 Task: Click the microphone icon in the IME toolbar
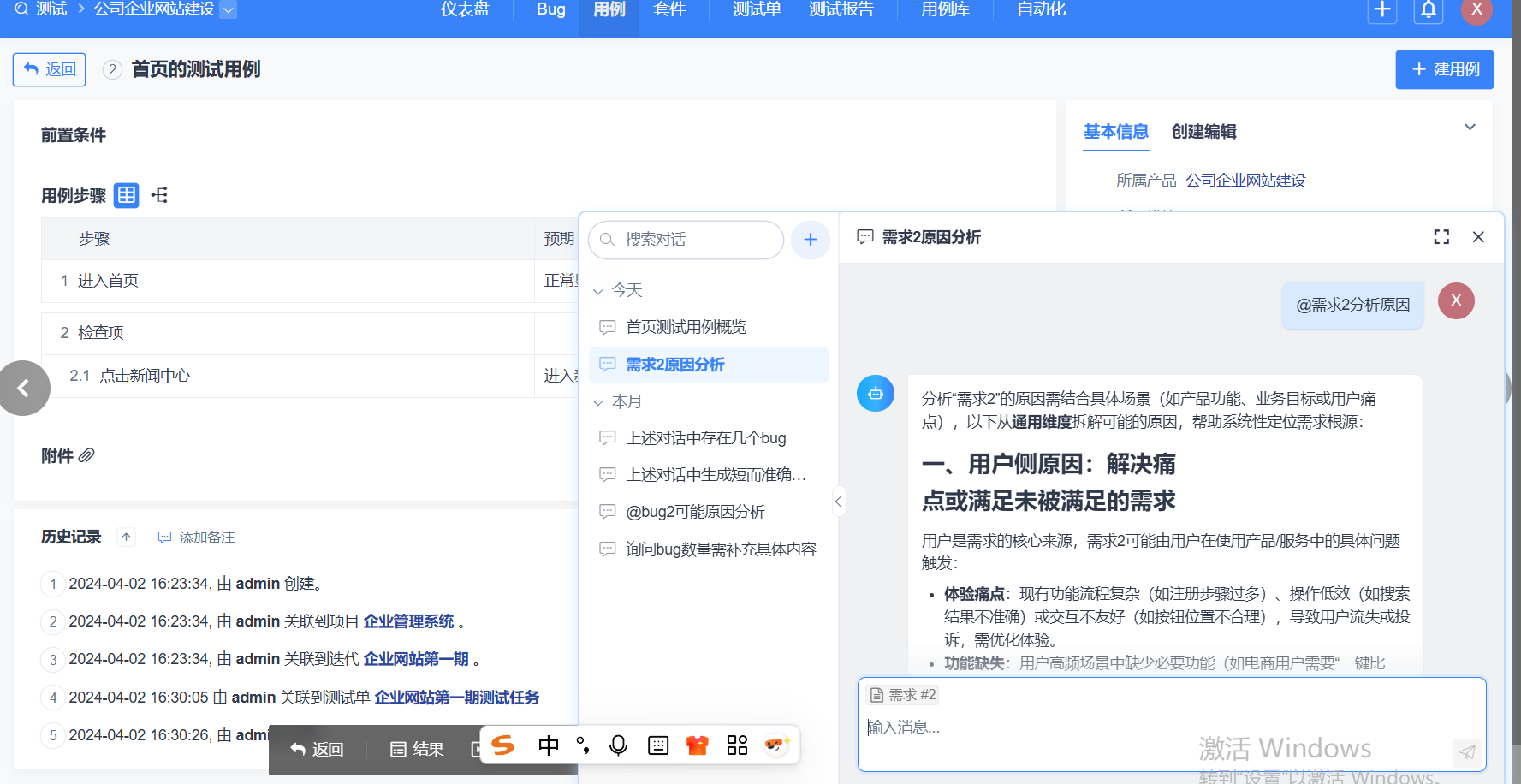pyautogui.click(x=618, y=745)
